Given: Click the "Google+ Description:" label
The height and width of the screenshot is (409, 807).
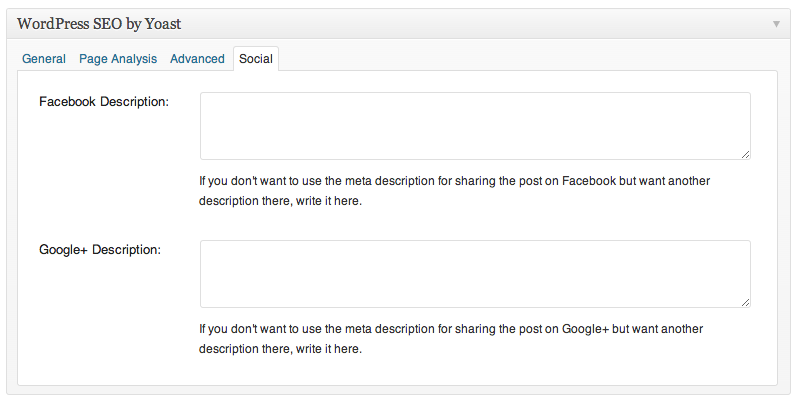Looking at the screenshot, I should click(x=99, y=249).
